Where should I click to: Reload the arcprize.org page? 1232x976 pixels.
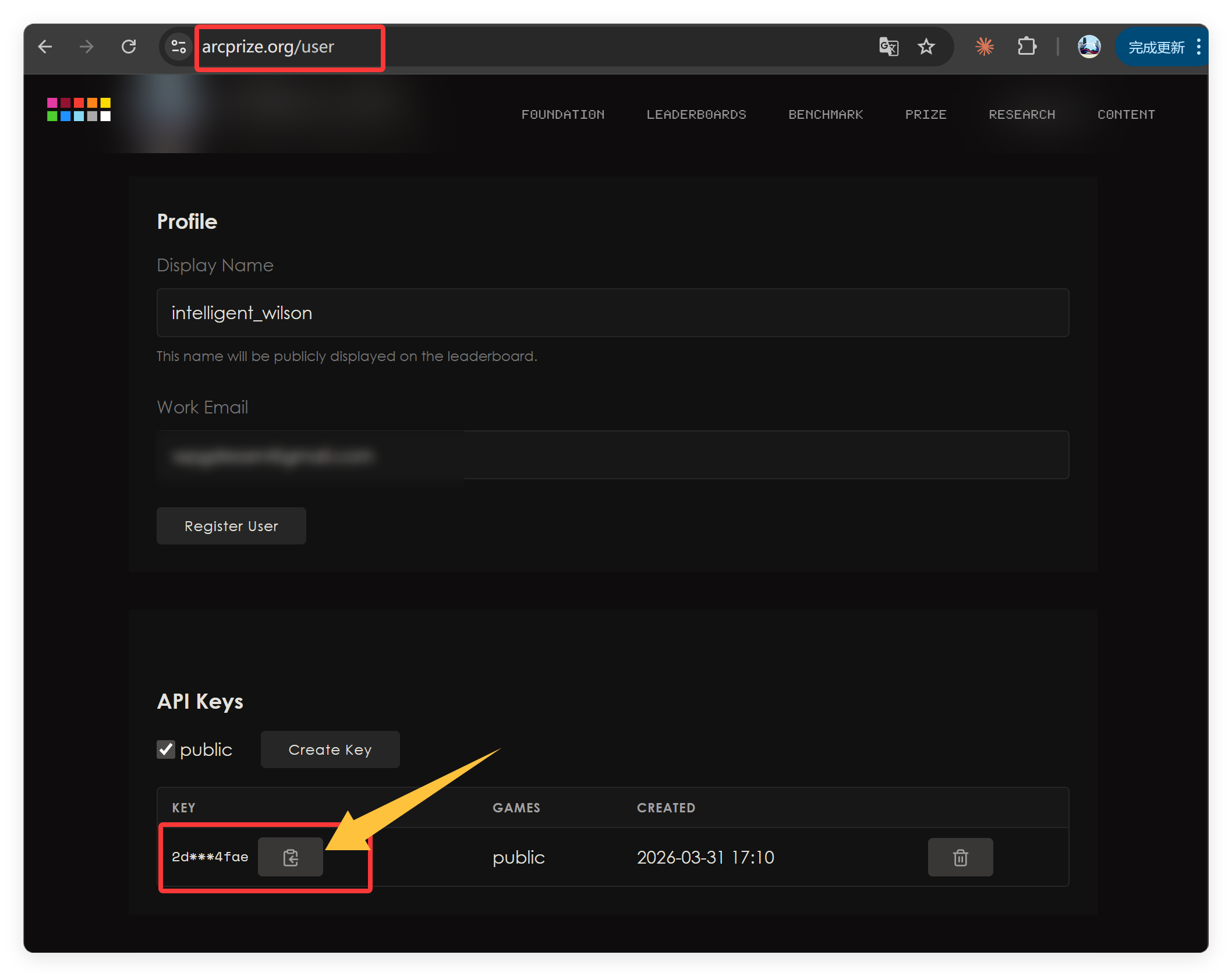[129, 47]
